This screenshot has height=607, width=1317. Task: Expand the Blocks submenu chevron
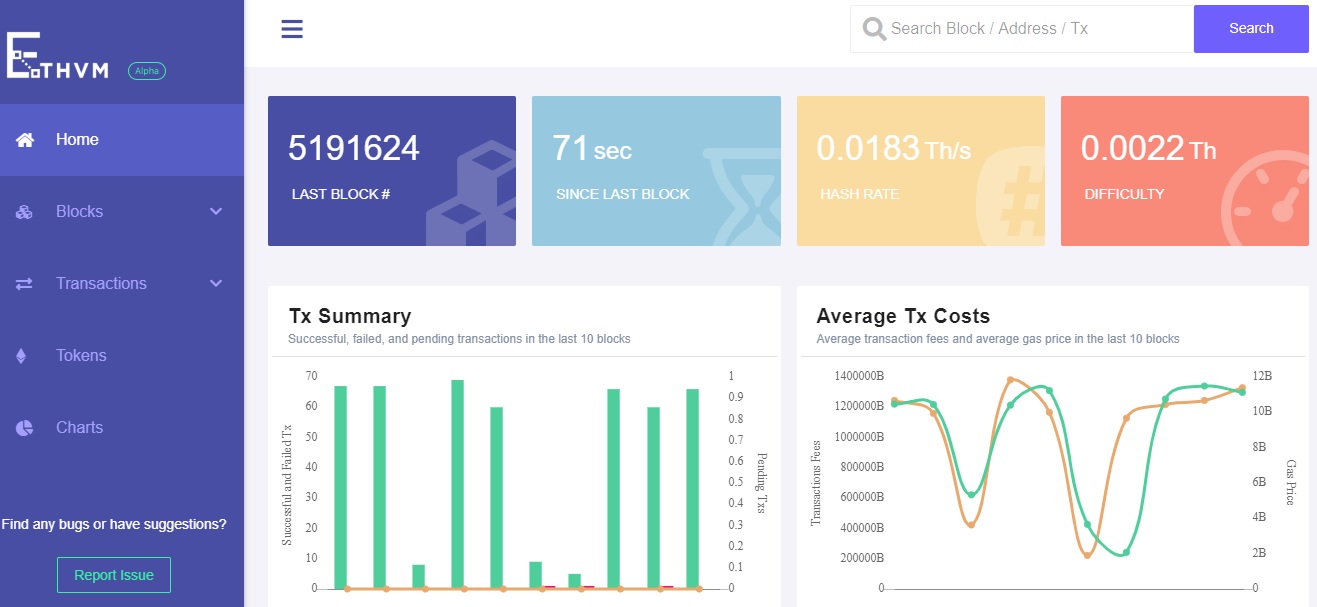click(x=216, y=212)
